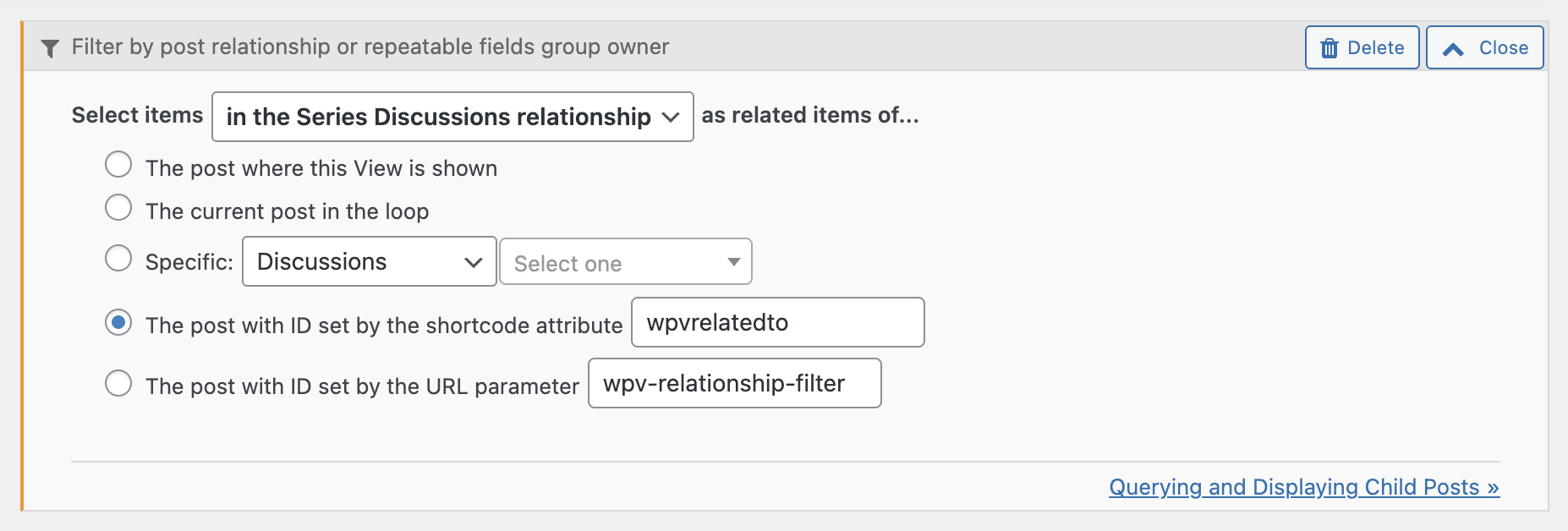Choose 'The current post in the loop' option
Screen dimensions: 1568x531
118,207
